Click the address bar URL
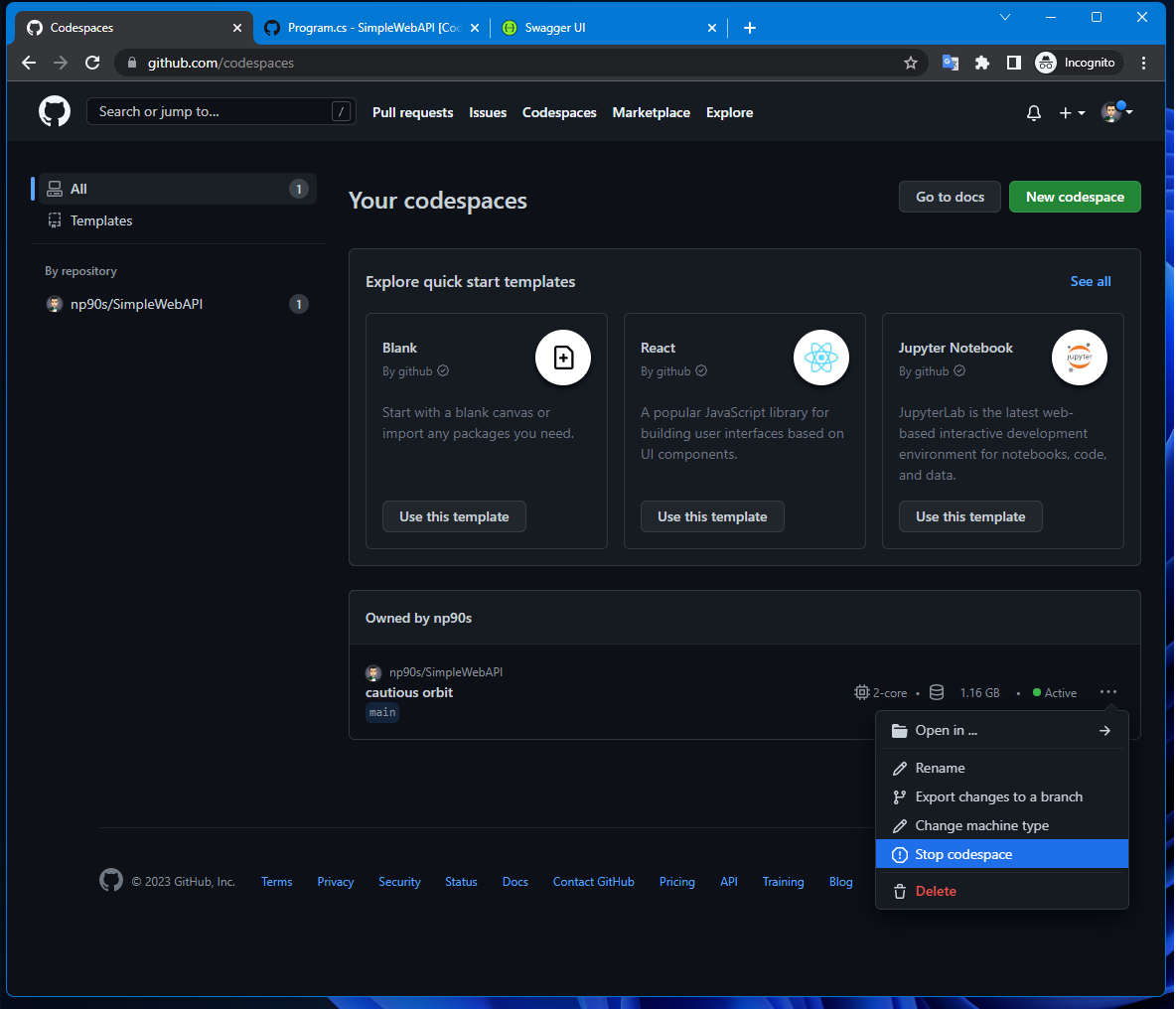The width and height of the screenshot is (1176, 1009). point(220,63)
